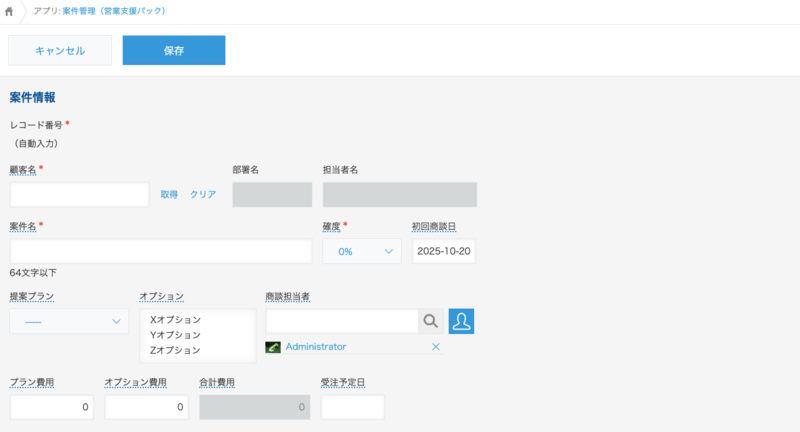
Task: Select Yオプション in the option list
Action: point(175,335)
